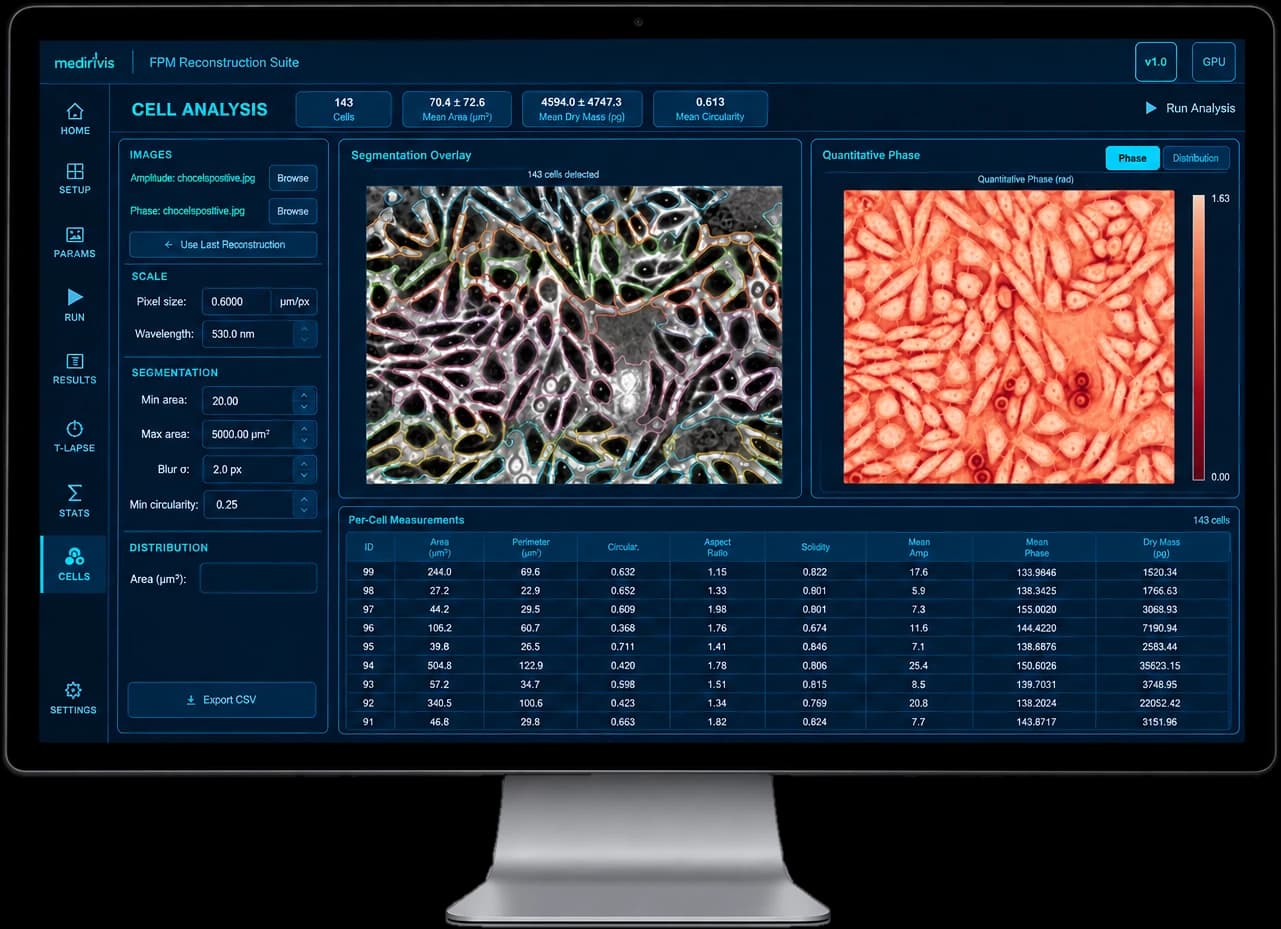Screen dimensions: 1281x929
Task: Sort by the Aspect Ratio column header
Action: tap(717, 547)
